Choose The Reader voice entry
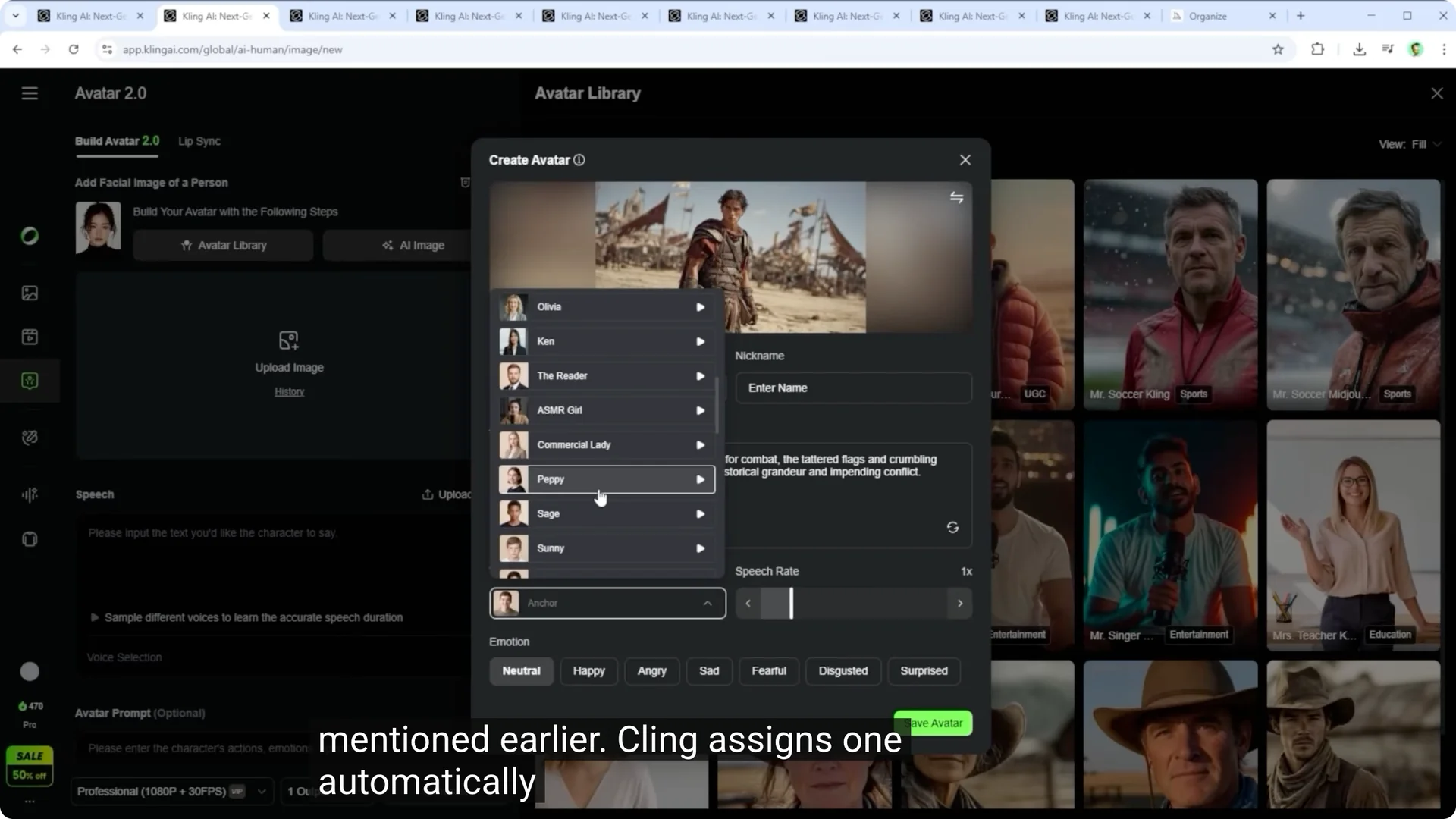1456x819 pixels. (607, 376)
